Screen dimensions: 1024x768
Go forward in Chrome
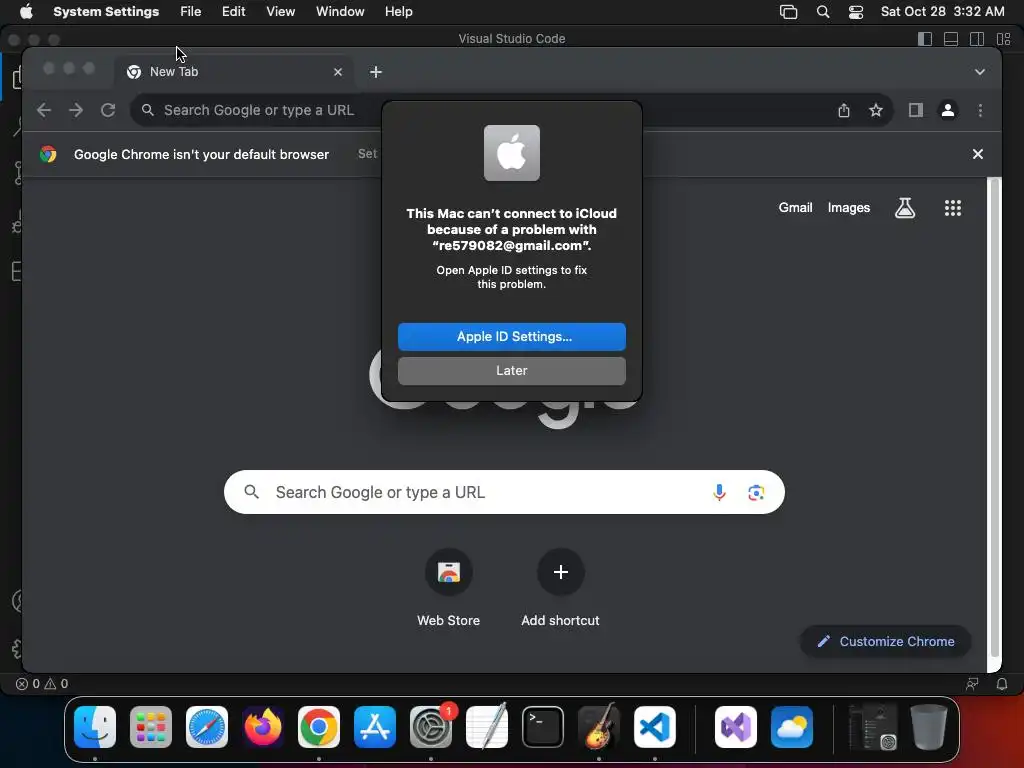pos(76,110)
